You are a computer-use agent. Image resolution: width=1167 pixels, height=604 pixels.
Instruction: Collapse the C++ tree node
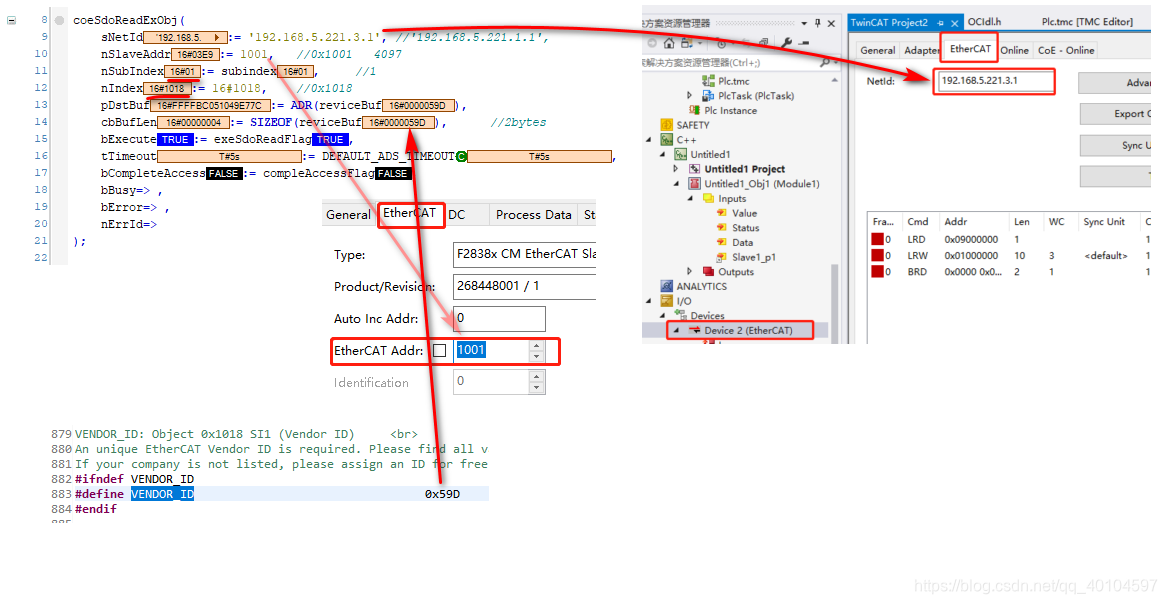click(x=648, y=140)
